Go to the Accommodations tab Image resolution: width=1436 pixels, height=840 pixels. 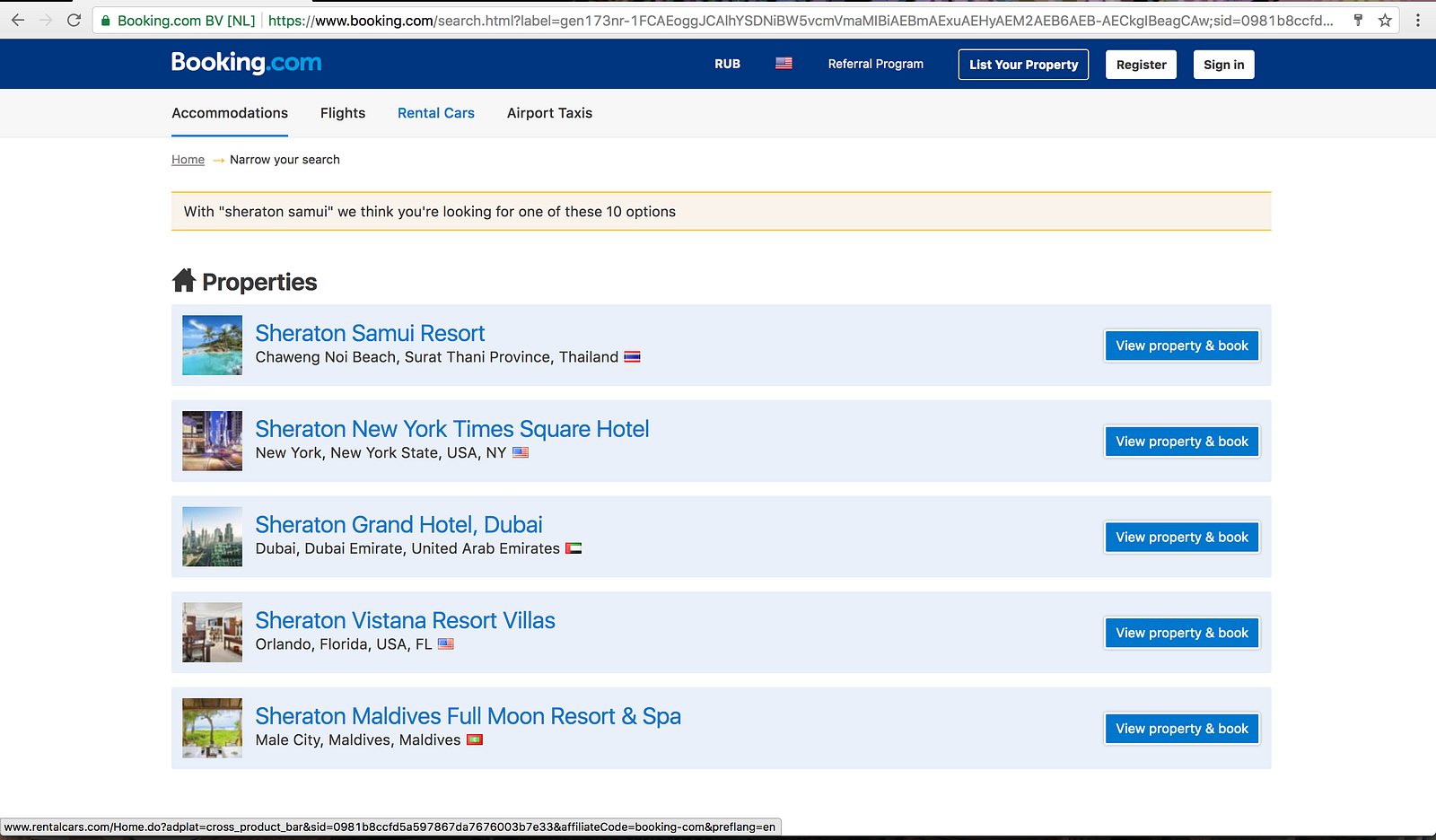click(230, 113)
